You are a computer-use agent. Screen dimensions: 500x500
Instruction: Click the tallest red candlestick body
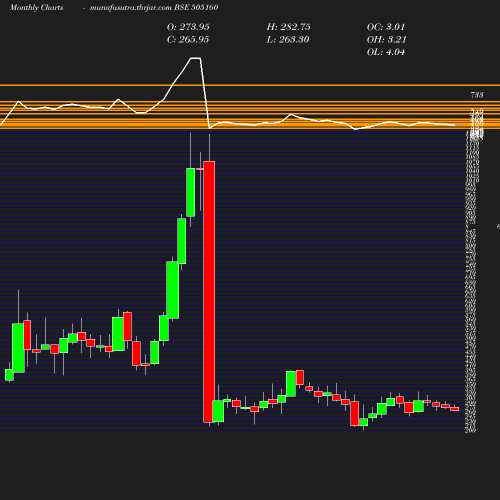point(209,292)
